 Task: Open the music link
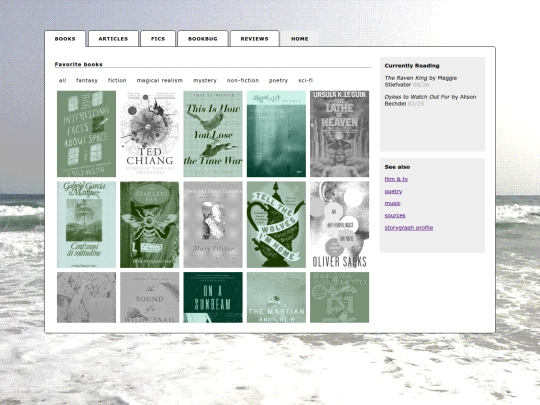pyautogui.click(x=393, y=203)
